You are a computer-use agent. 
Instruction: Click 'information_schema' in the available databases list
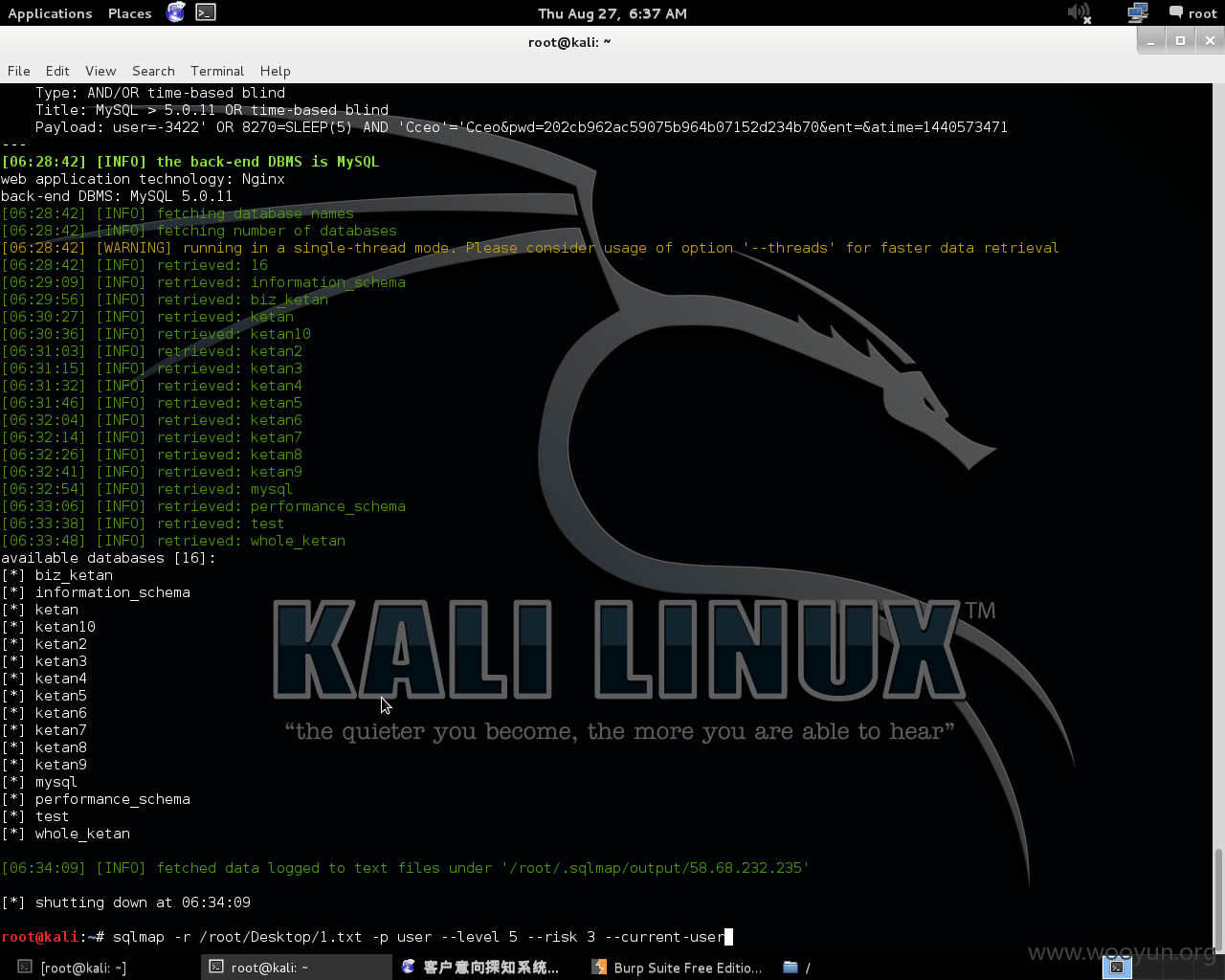(112, 592)
